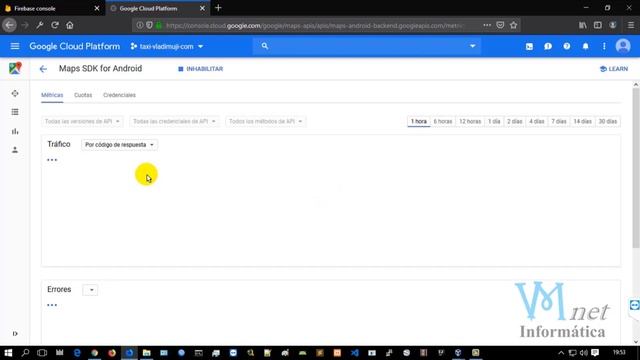Open the three-dot settings menu in header

pos(604,47)
